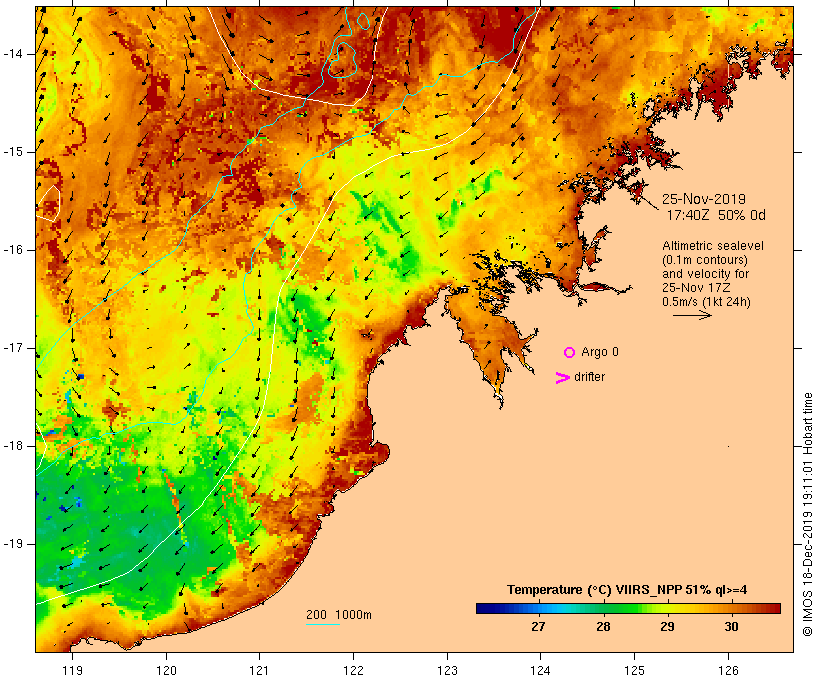
Task: Click the cyan depth contour legend line
Action: pyautogui.click(x=323, y=624)
